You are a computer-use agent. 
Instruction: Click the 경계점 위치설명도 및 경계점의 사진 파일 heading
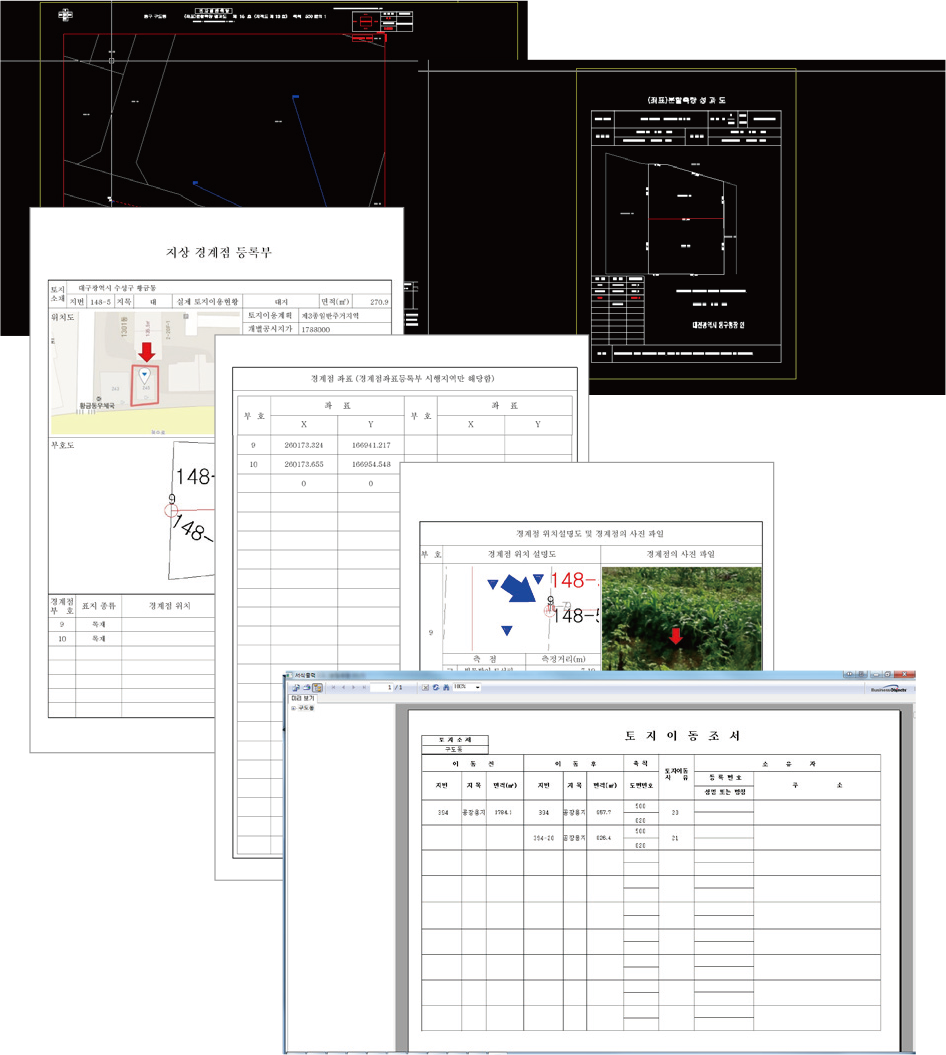pos(590,534)
